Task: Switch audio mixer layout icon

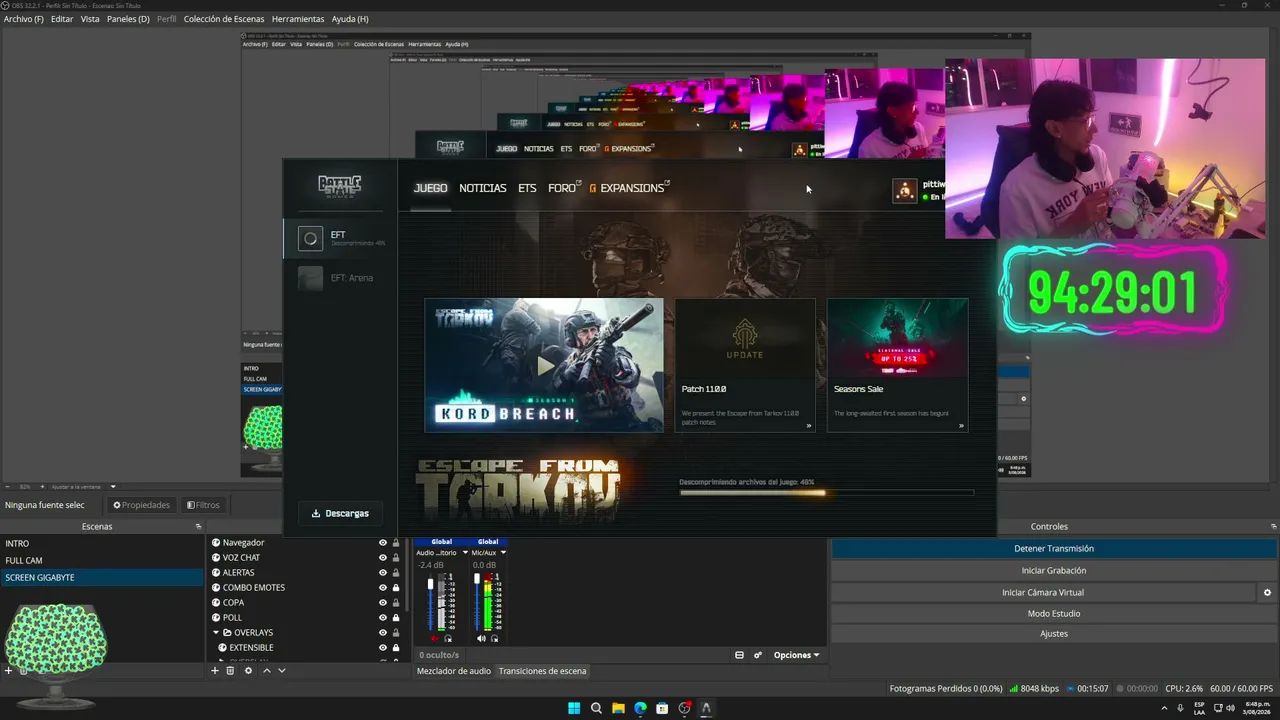Action: tap(739, 655)
